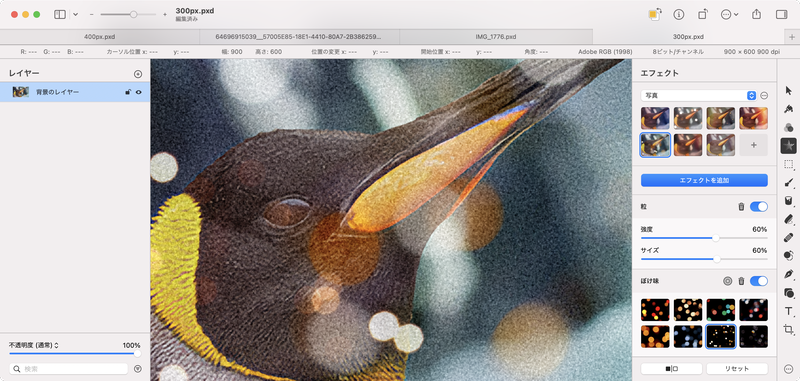Image resolution: width=800 pixels, height=381 pixels.
Task: Delete the 粒 grain effect
Action: coord(741,207)
